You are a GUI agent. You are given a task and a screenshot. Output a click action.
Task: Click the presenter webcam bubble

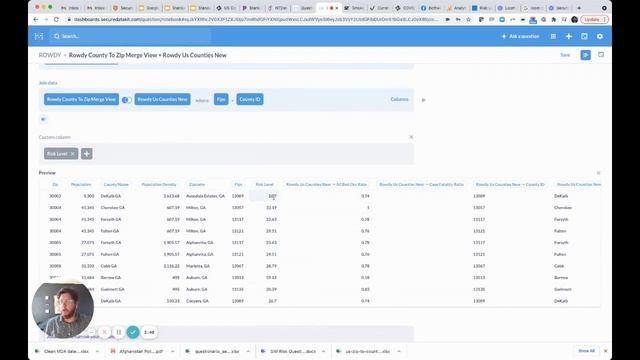(63, 310)
